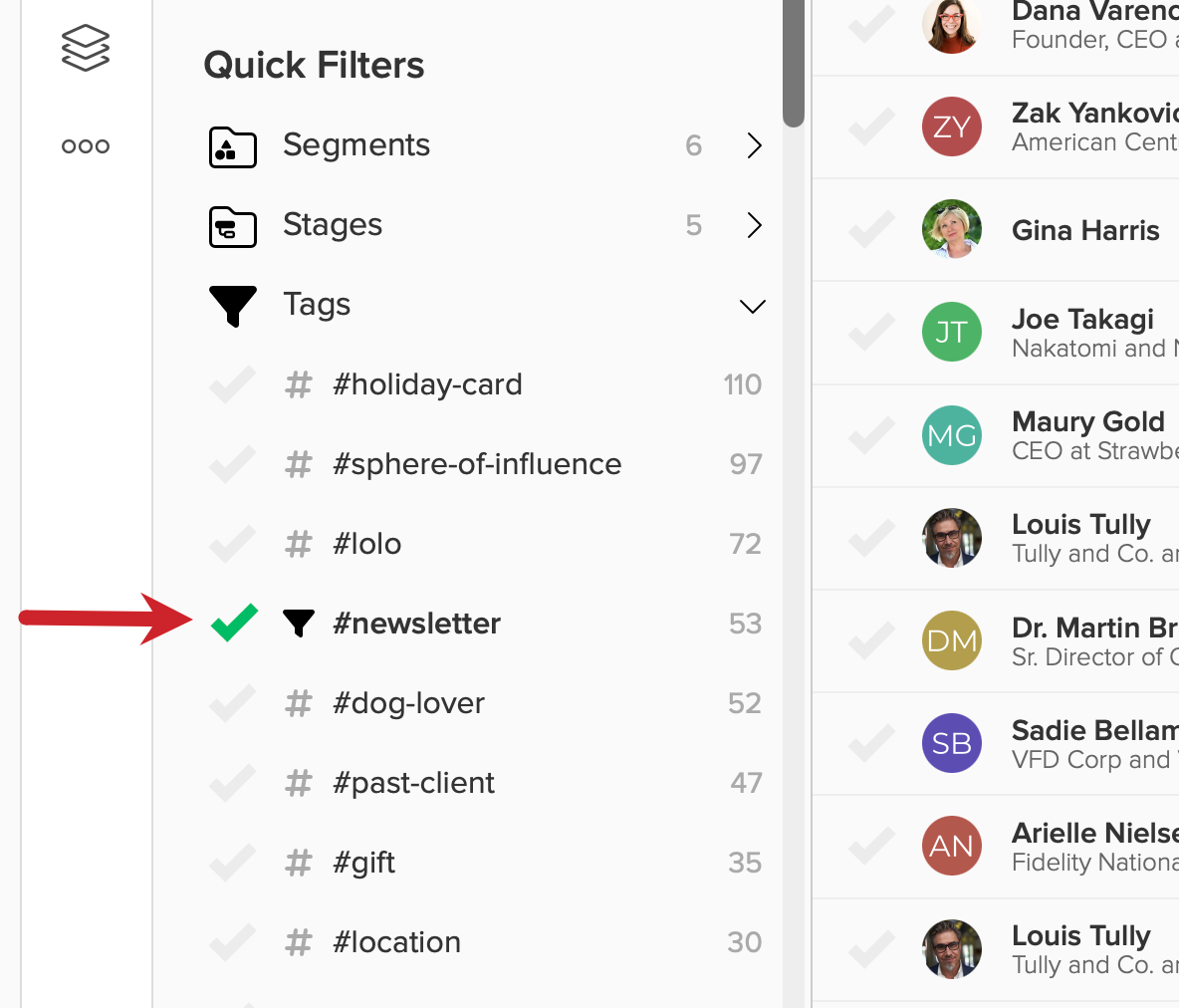Image resolution: width=1179 pixels, height=1008 pixels.
Task: Click the stacked layers icon in sidebar
Action: coord(86,48)
